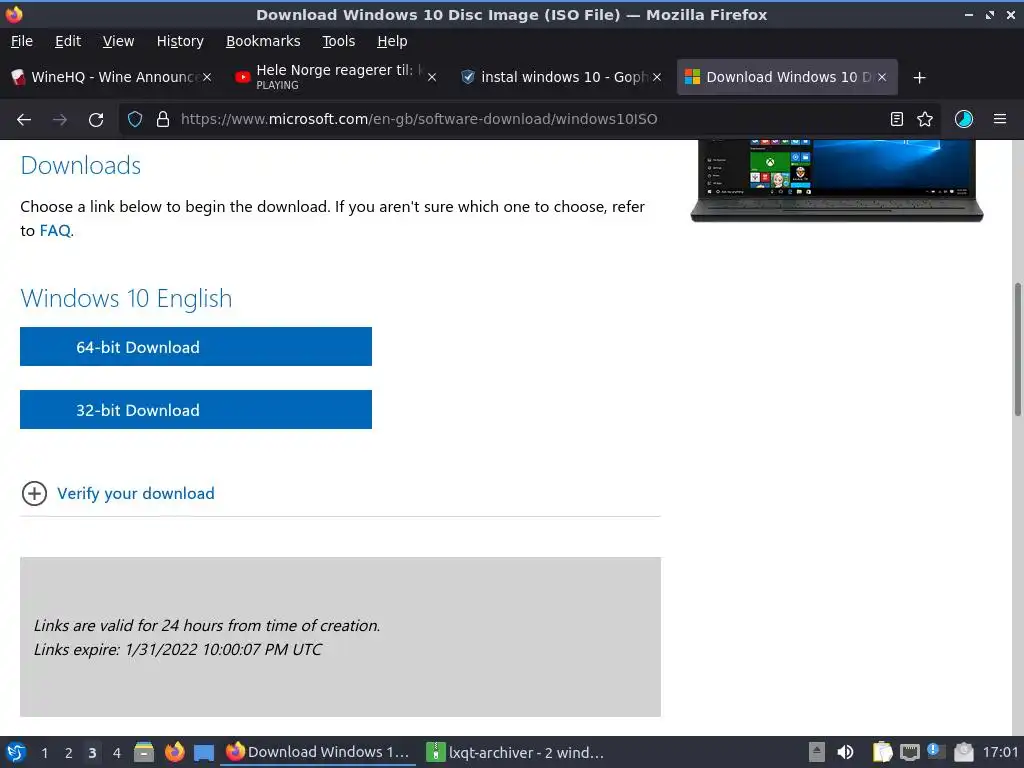Click the page vertical scrollbar thumb
This screenshot has height=768, width=1024.
(x=1017, y=349)
